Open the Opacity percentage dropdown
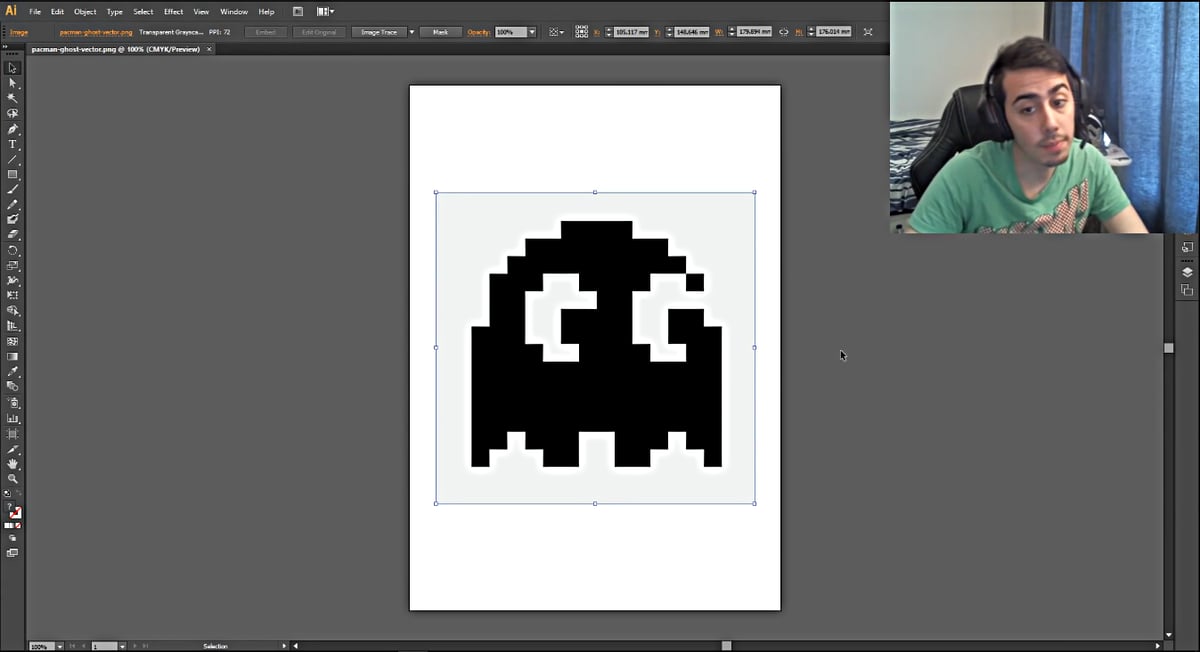The height and width of the screenshot is (652, 1200). point(532,32)
